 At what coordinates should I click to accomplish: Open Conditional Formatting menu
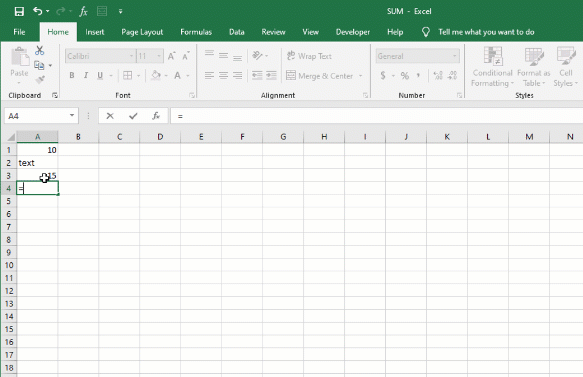pyautogui.click(x=492, y=67)
